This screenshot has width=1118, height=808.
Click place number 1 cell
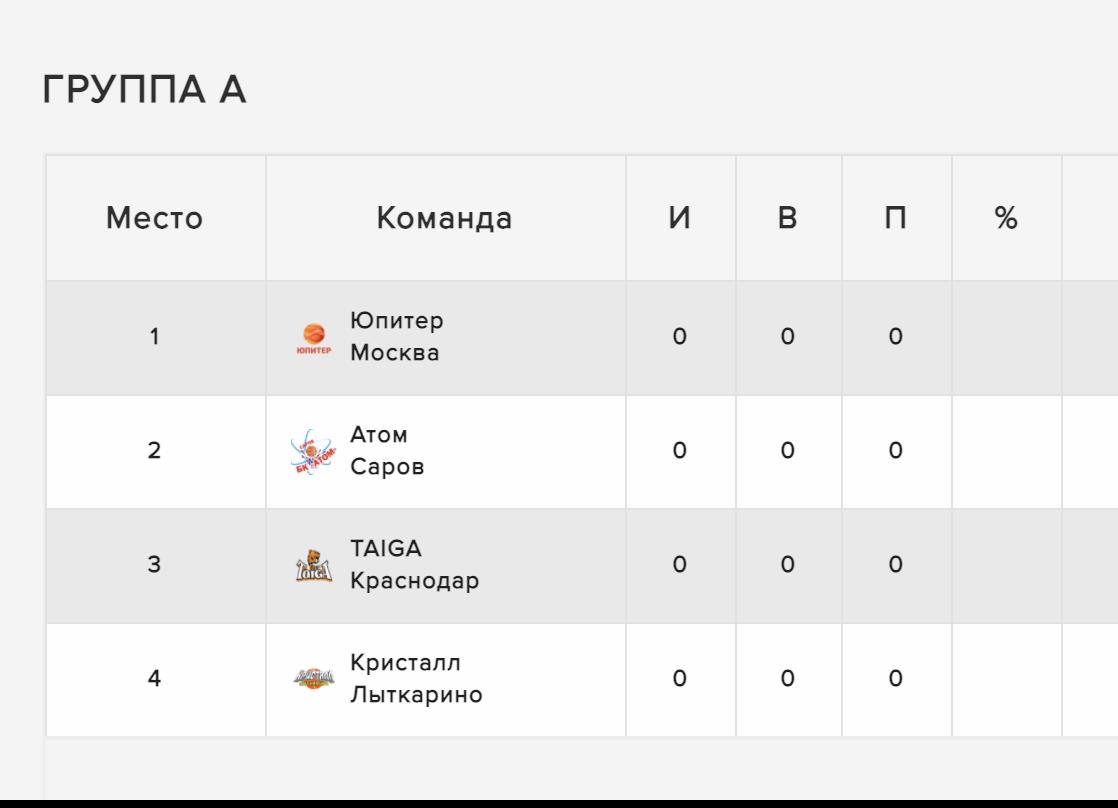coord(155,338)
